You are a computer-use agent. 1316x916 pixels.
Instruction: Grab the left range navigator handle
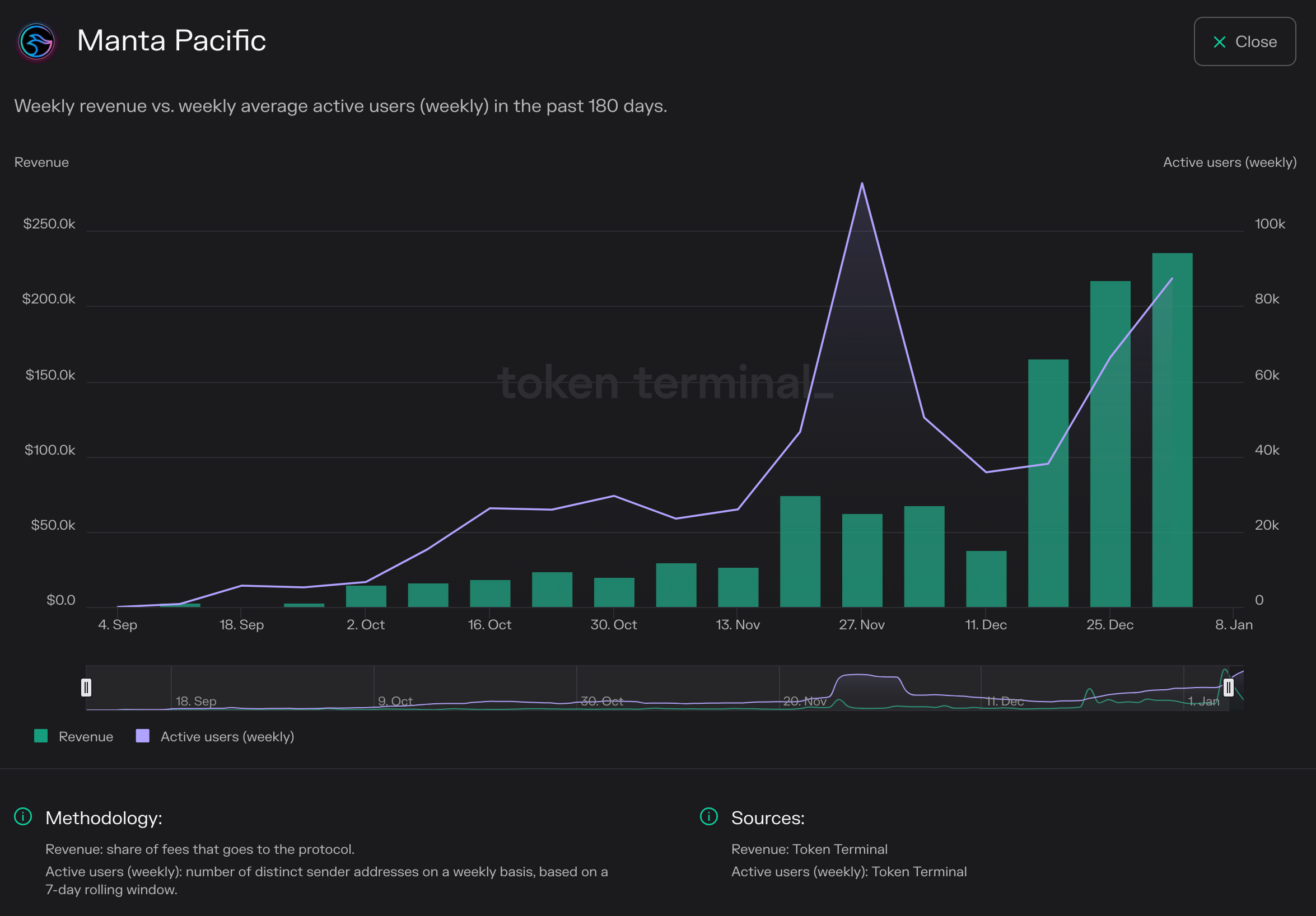pyautogui.click(x=86, y=688)
